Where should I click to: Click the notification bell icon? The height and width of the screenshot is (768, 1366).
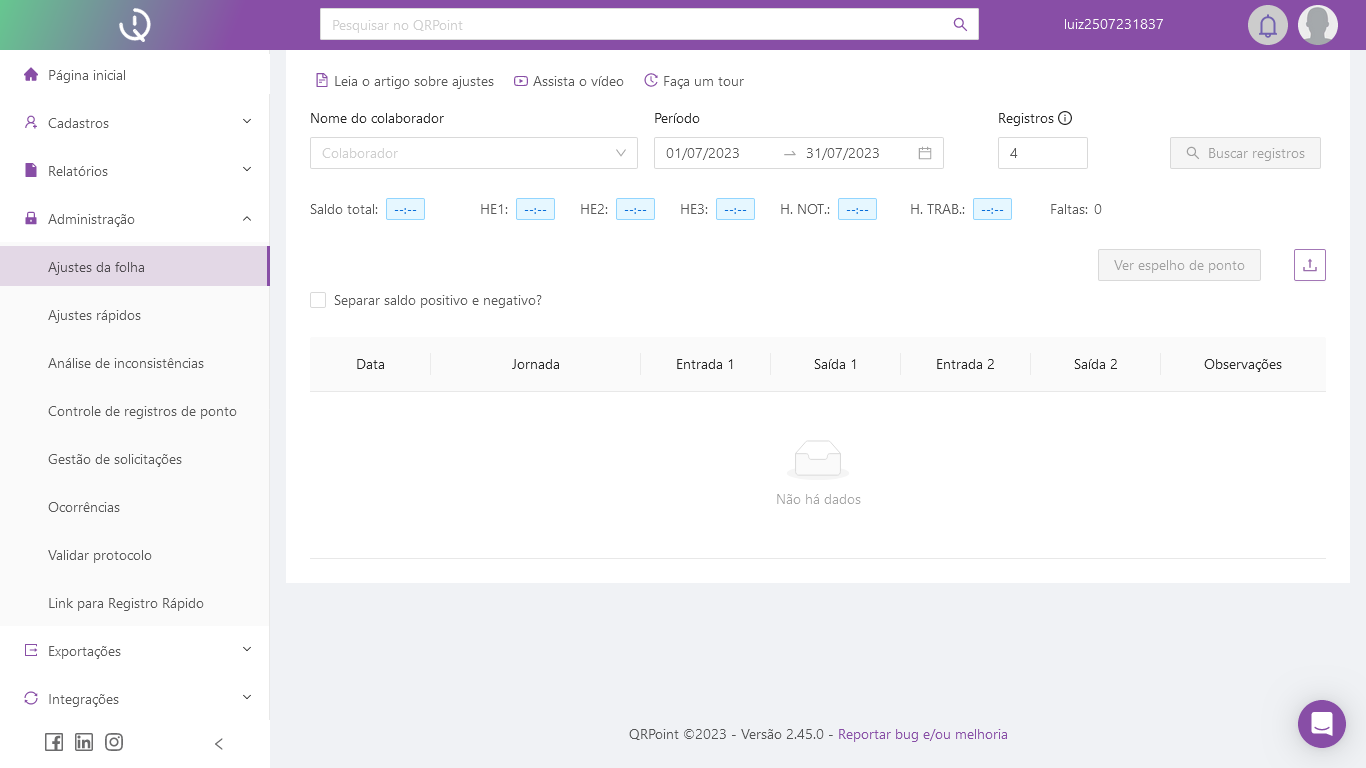point(1267,25)
